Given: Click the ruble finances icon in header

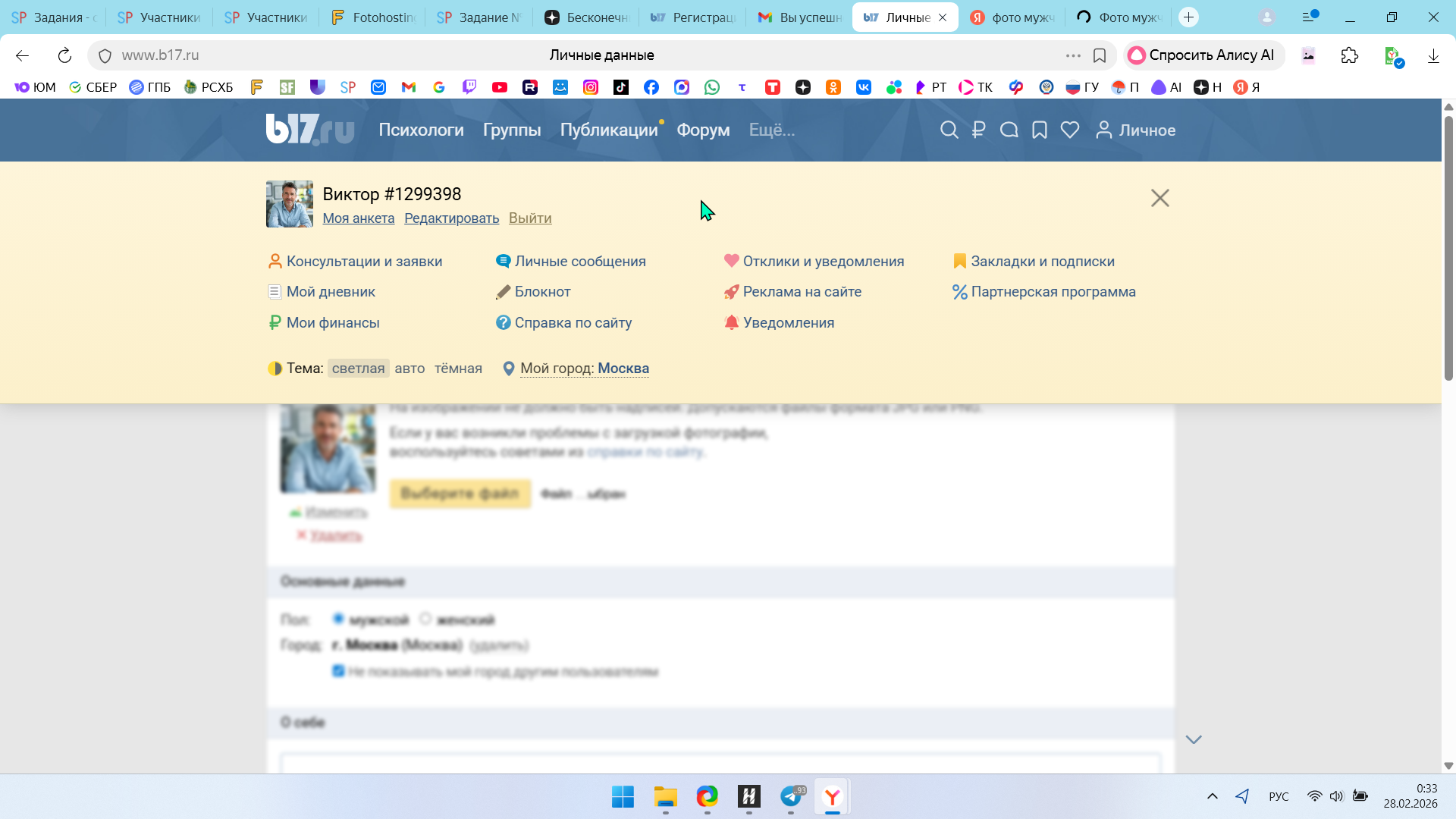Looking at the screenshot, I should tap(978, 130).
